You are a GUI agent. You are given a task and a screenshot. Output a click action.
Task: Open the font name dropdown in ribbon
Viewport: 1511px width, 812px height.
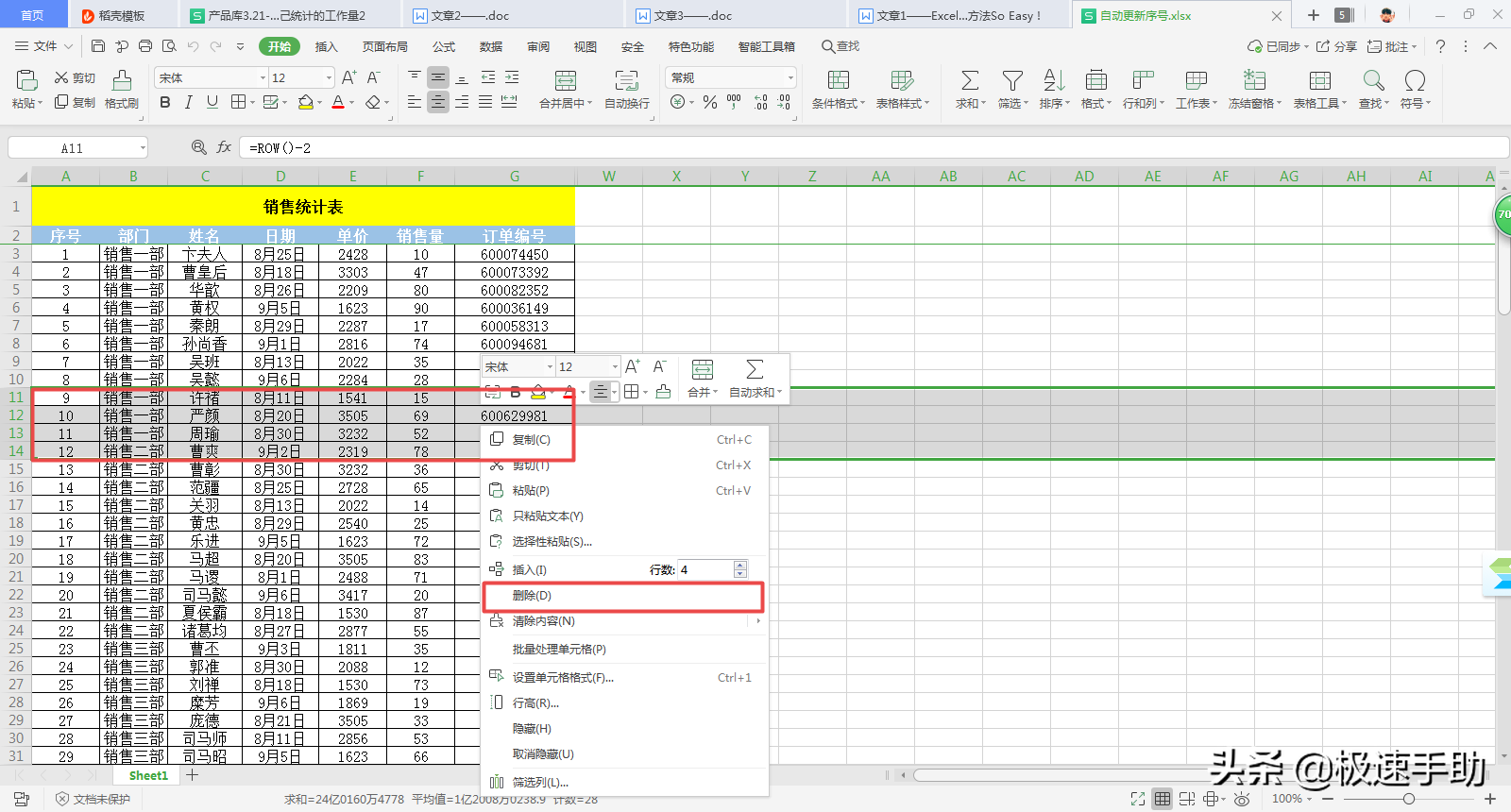263,77
